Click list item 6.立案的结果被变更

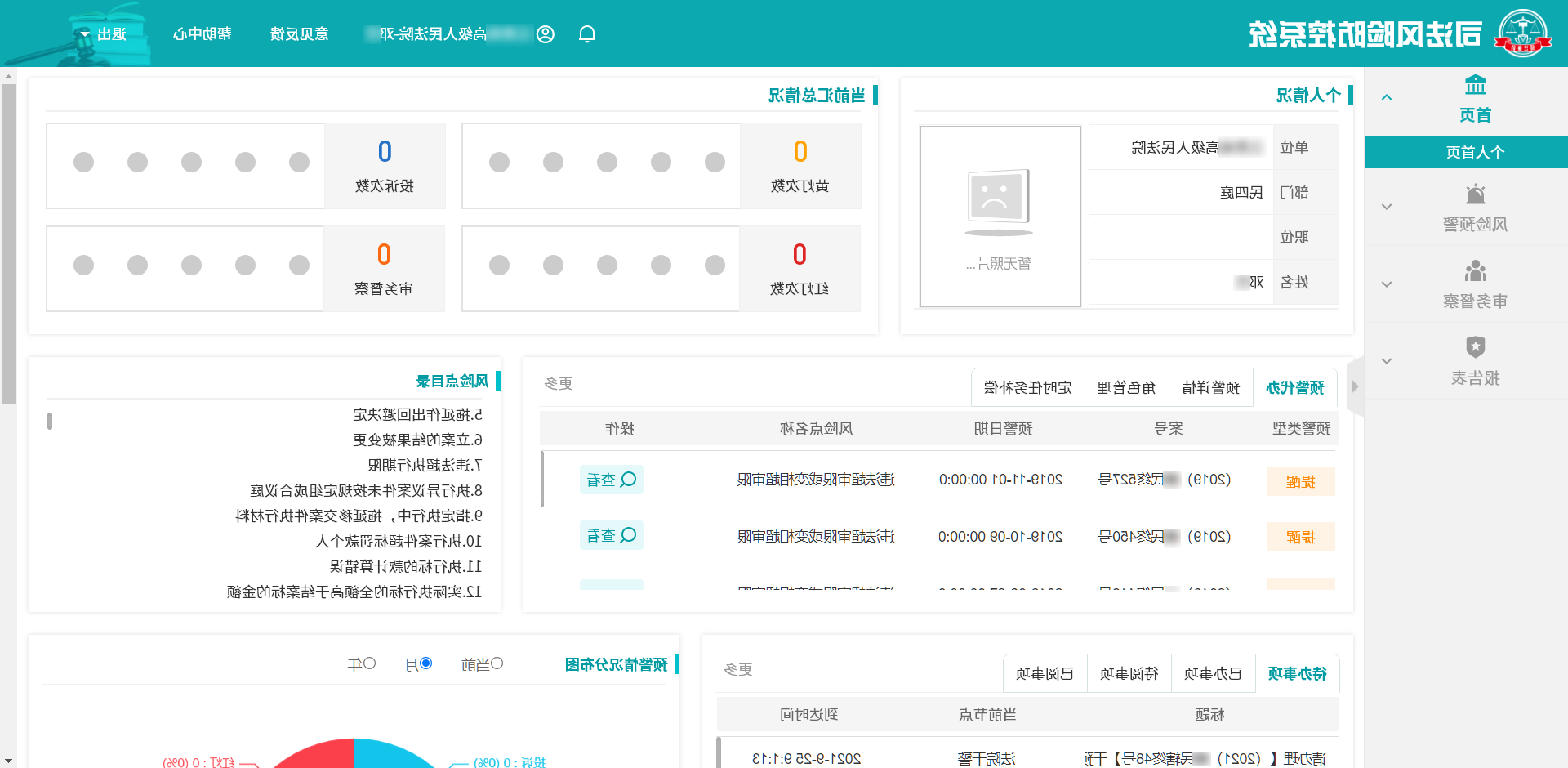pos(417,440)
